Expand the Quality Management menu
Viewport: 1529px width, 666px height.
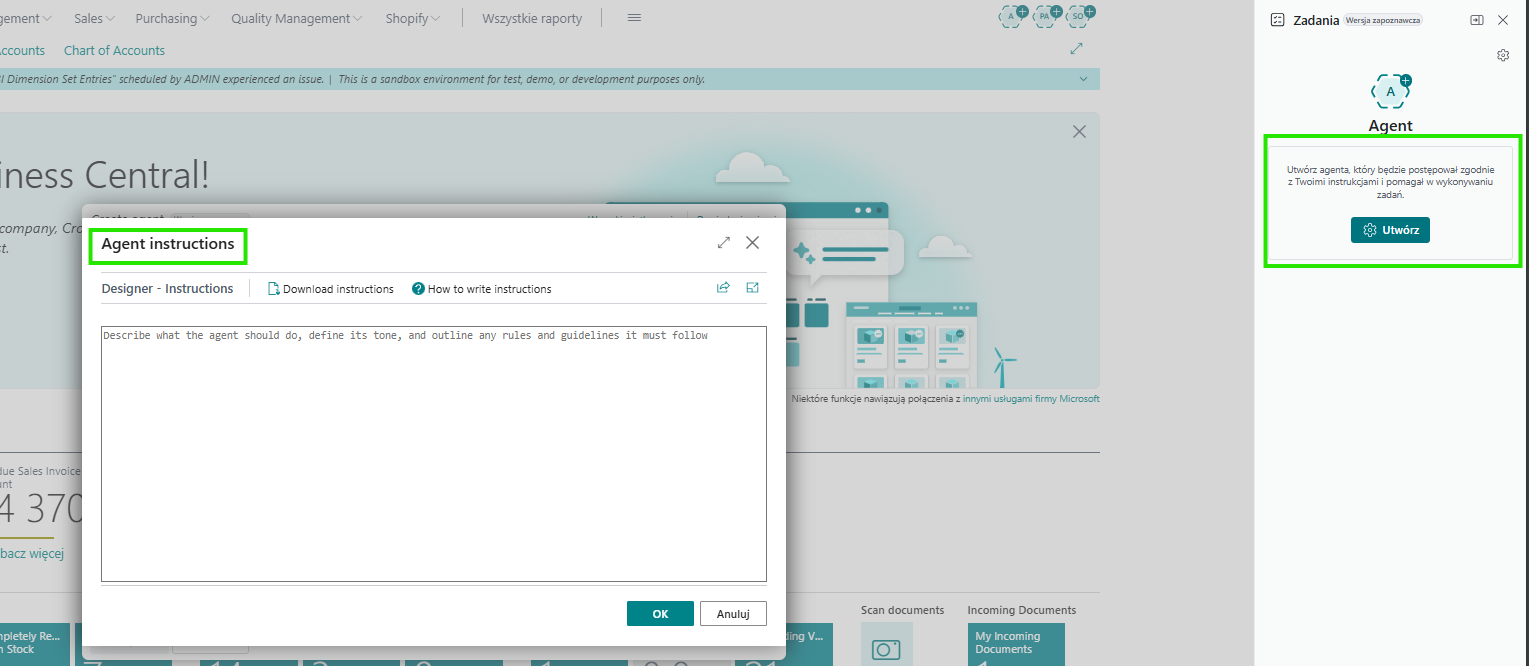pyautogui.click(x=297, y=18)
